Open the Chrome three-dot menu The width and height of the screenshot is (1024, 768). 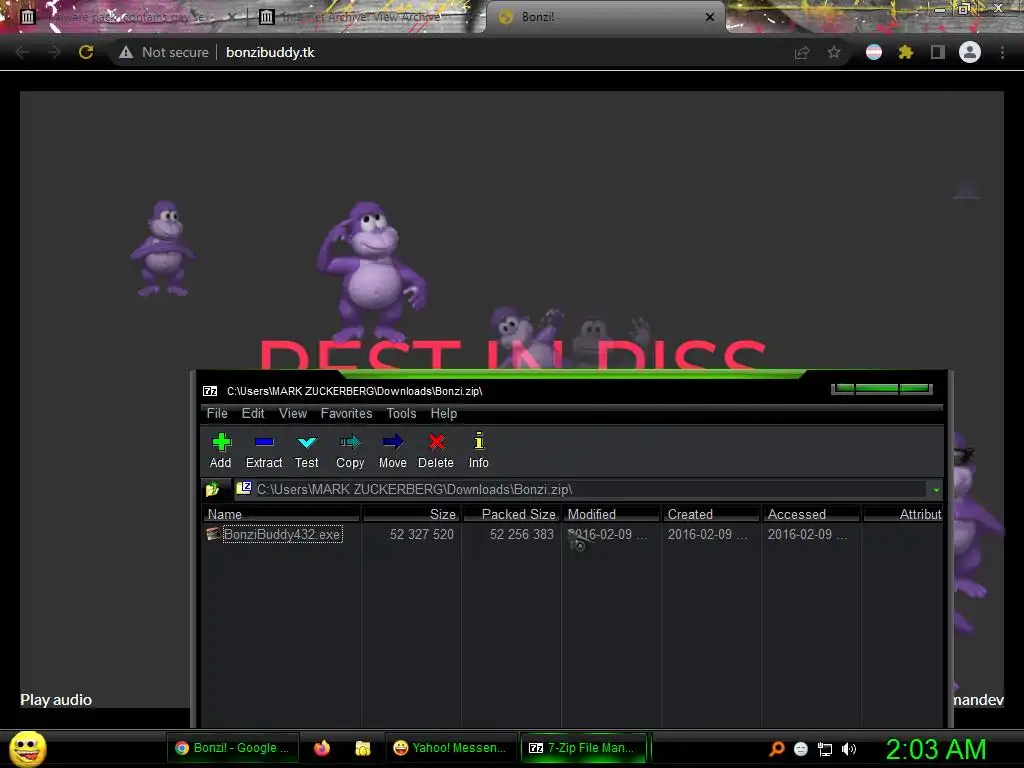coord(1002,52)
